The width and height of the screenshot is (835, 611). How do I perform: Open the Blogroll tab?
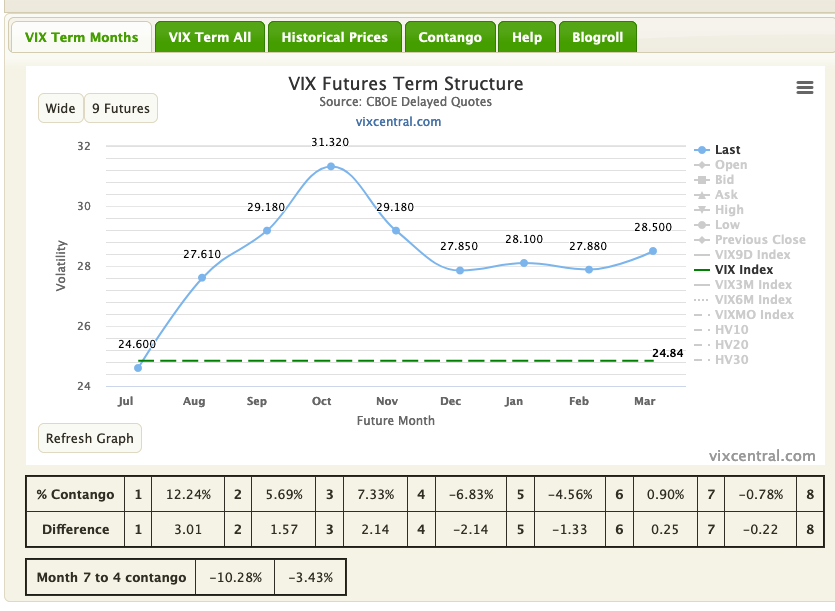pyautogui.click(x=597, y=37)
